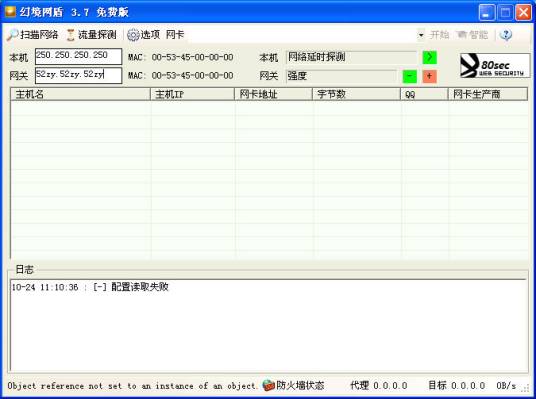Click the red plus strength button

[430, 76]
